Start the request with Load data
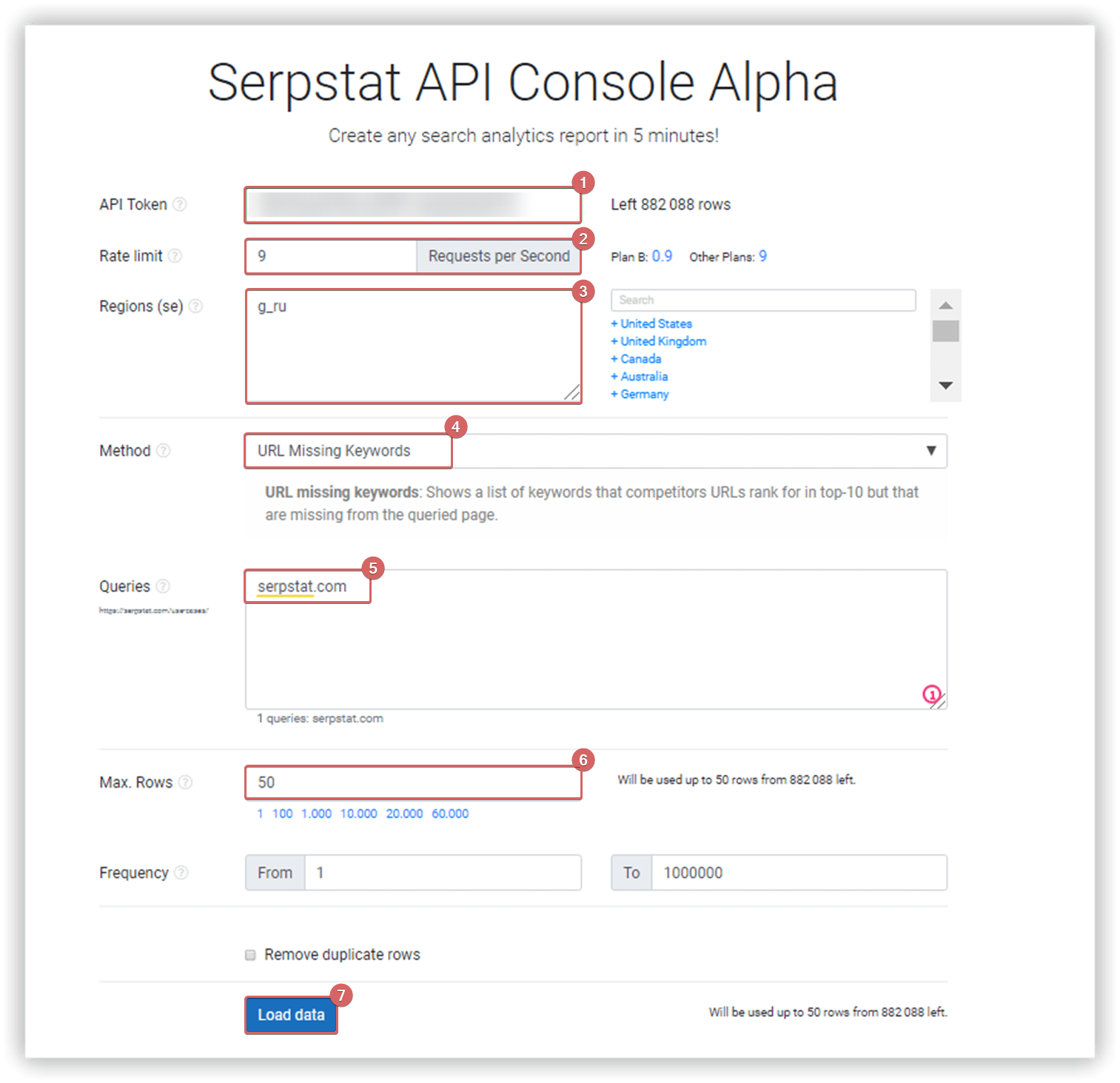Screen dimensions: 1120x1083 pos(291,1015)
